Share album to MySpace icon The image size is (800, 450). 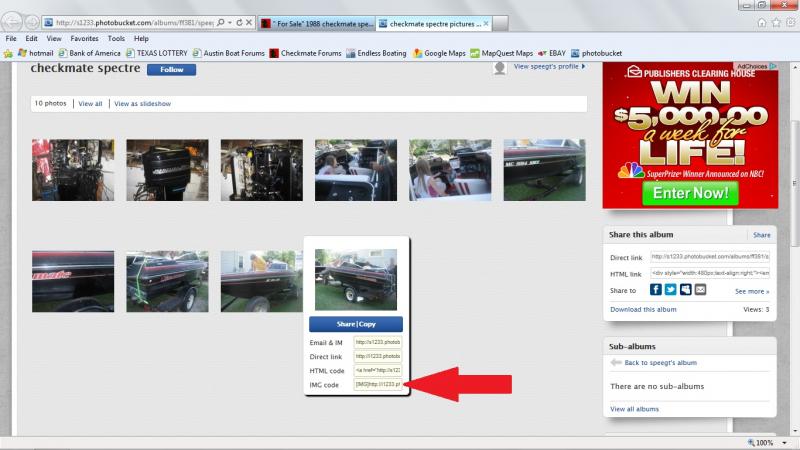[x=685, y=290]
